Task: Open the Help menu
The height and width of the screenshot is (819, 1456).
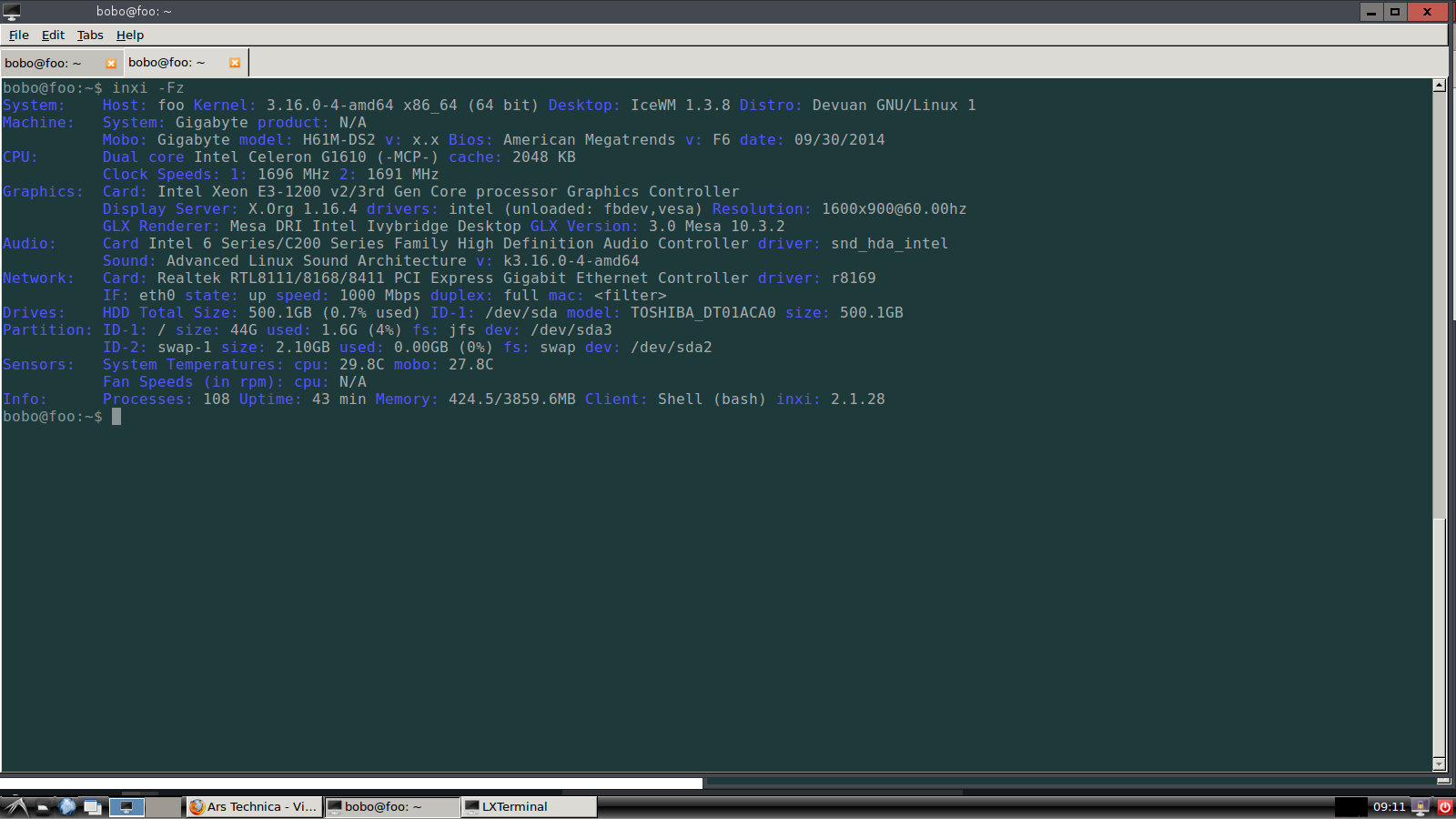Action: tap(130, 35)
